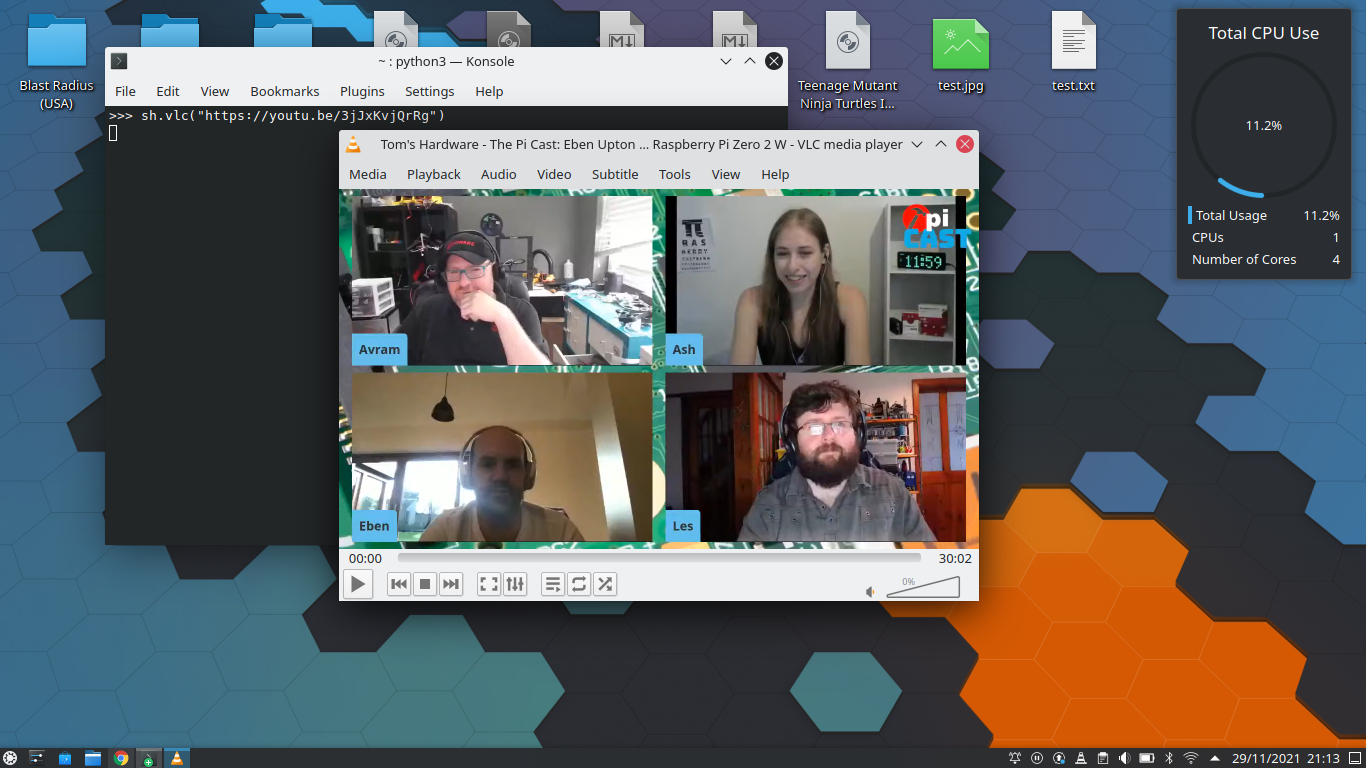The image size is (1366, 768).
Task: Seek along the VLC progress bar
Action: click(659, 558)
